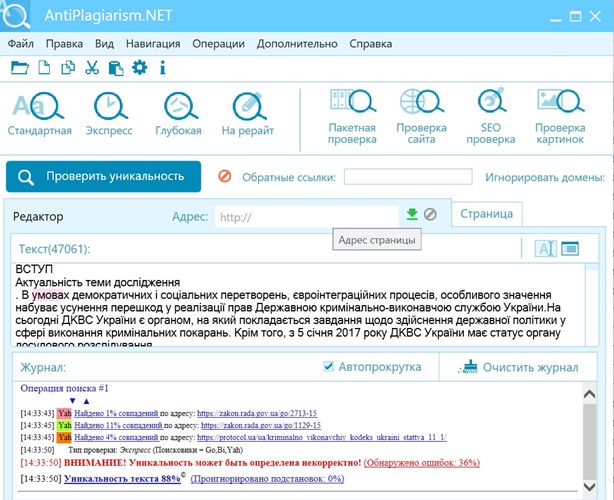Screen dimensions: 614x500
Task: Jump to next match with down triangle
Action: click(72, 401)
